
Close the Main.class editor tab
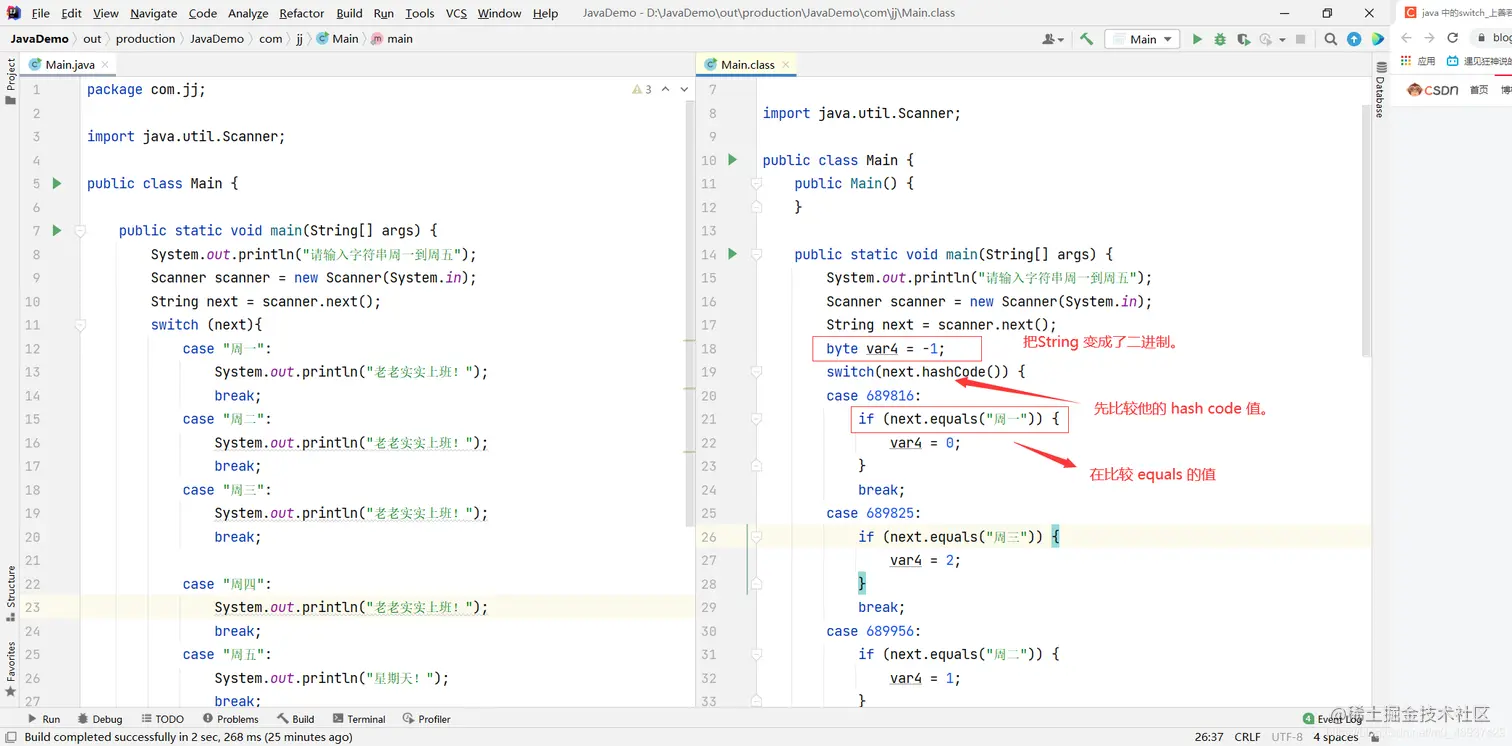coord(785,64)
